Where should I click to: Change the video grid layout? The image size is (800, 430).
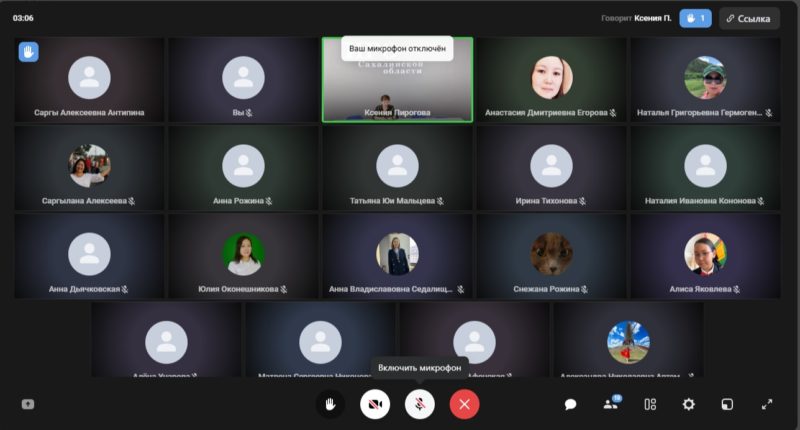650,404
